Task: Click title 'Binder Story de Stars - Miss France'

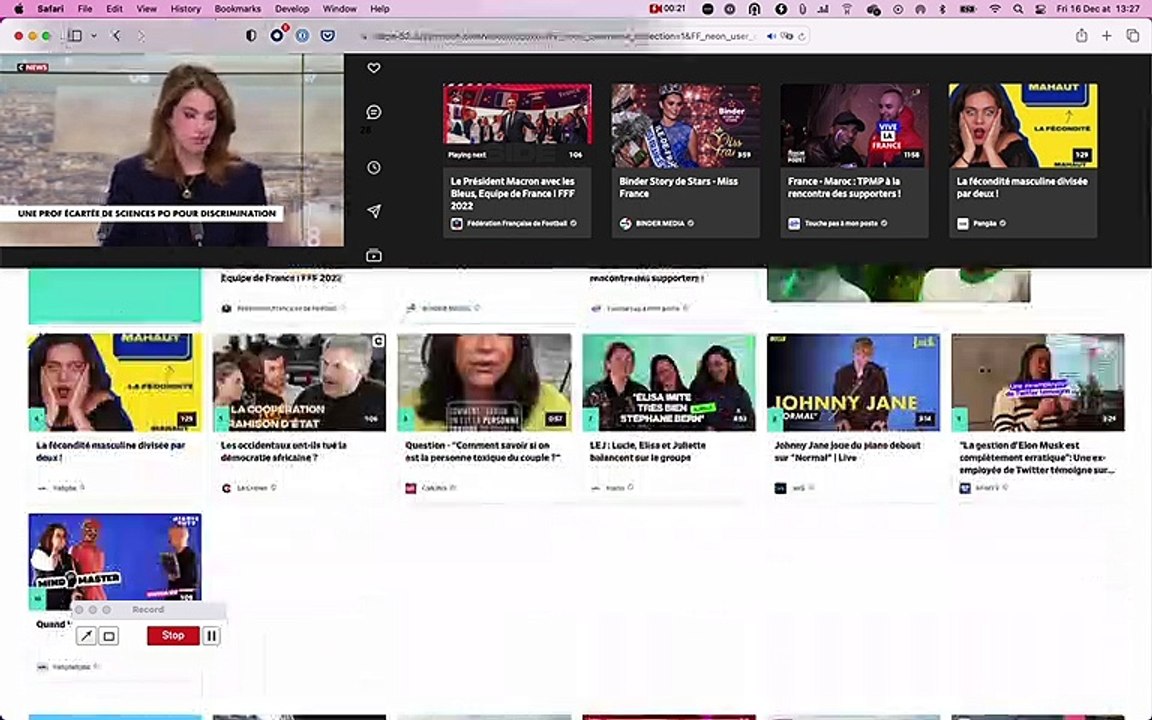Action: coord(678,187)
